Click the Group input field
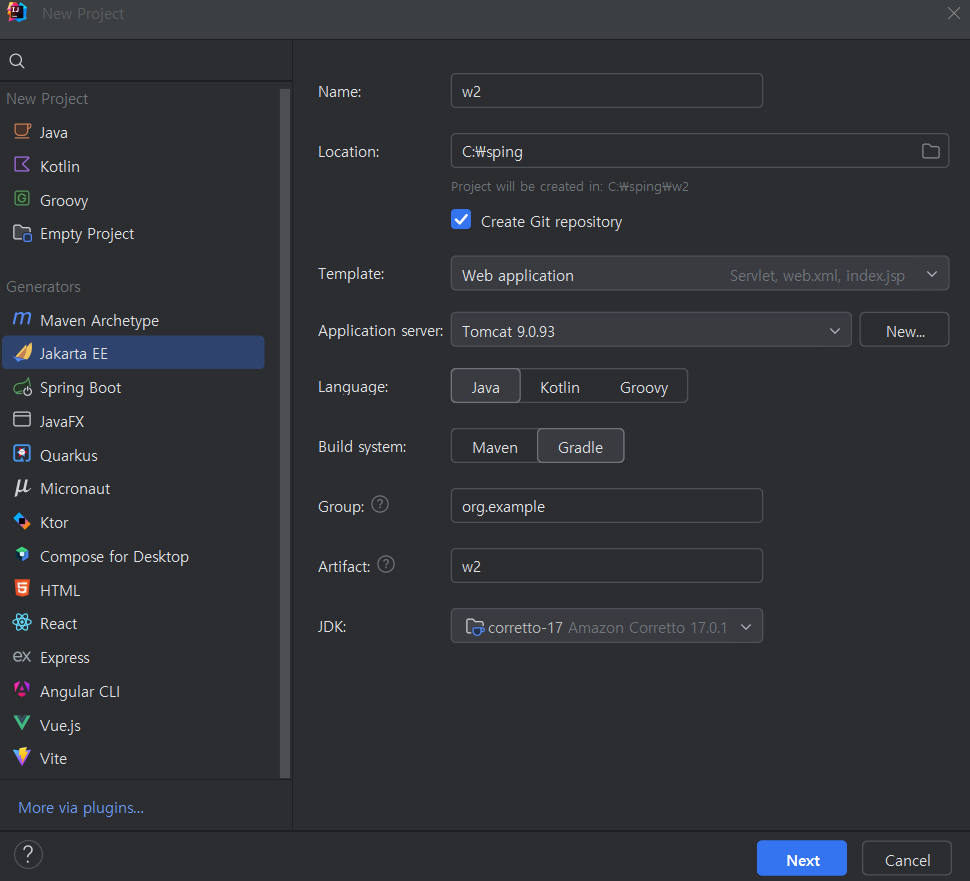 [x=606, y=506]
